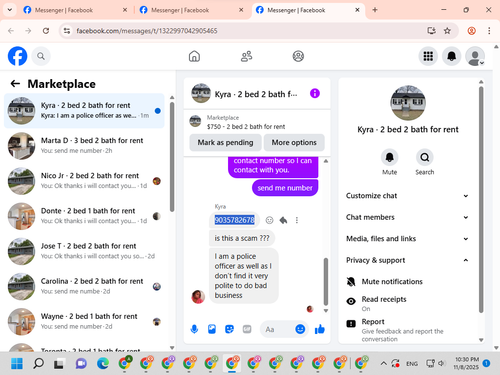Viewport: 500px width, 375px height.
Task: Launch Microsoft Edge from the taskbar
Action: click(x=103, y=363)
